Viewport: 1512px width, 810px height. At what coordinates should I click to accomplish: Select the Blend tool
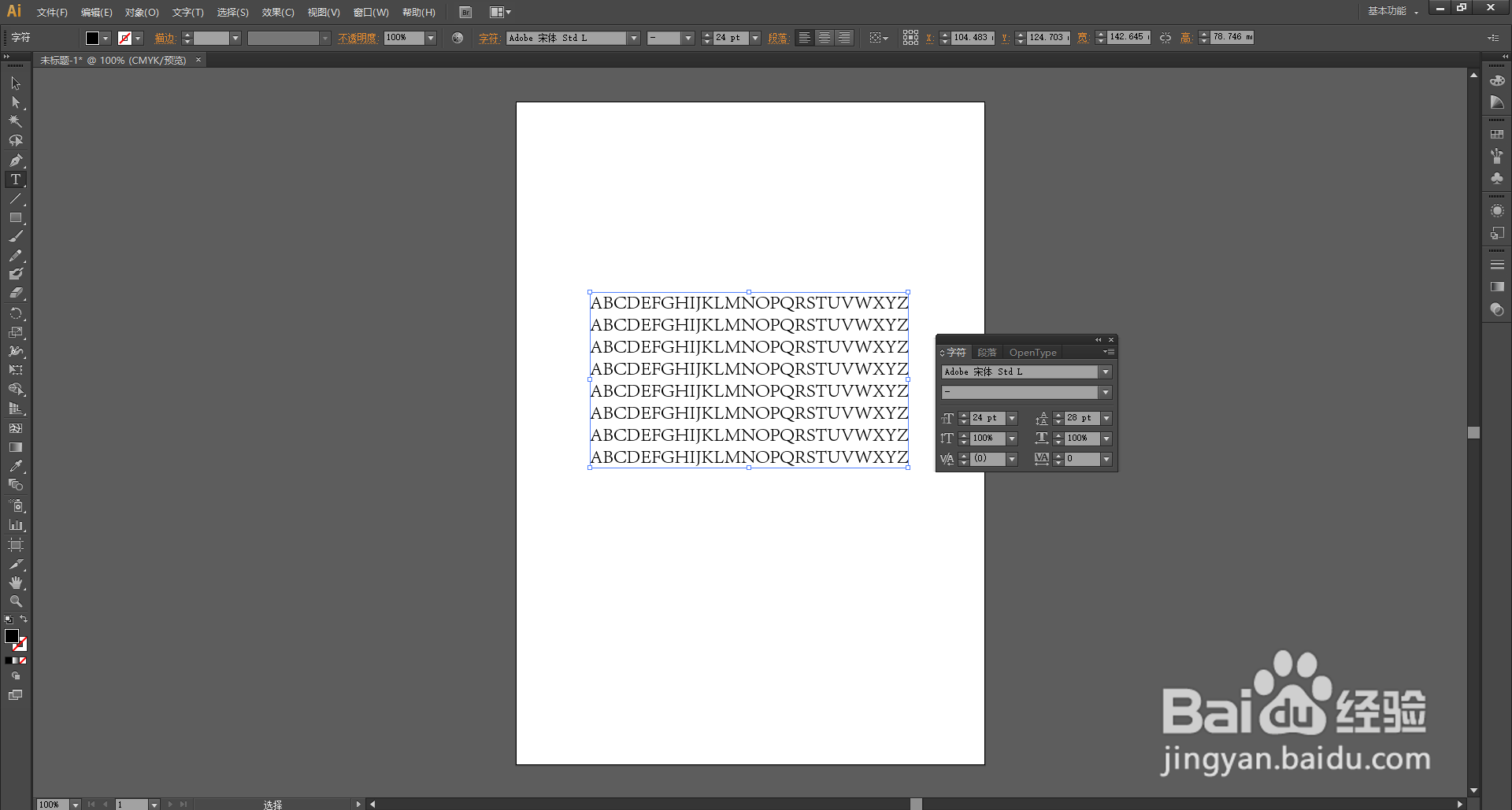coord(16,485)
